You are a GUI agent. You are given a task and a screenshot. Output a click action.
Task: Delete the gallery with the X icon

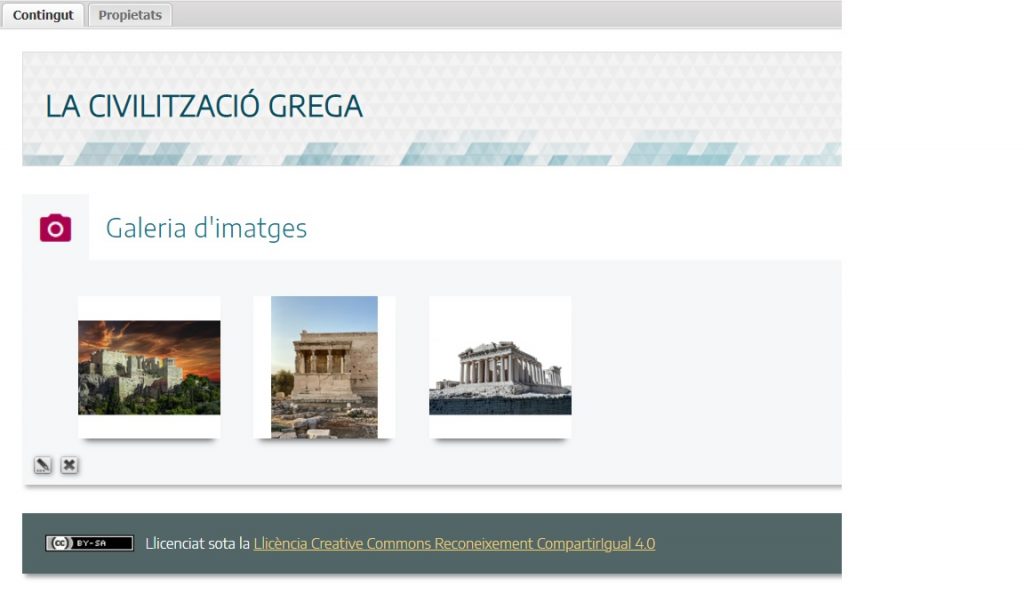click(x=69, y=465)
